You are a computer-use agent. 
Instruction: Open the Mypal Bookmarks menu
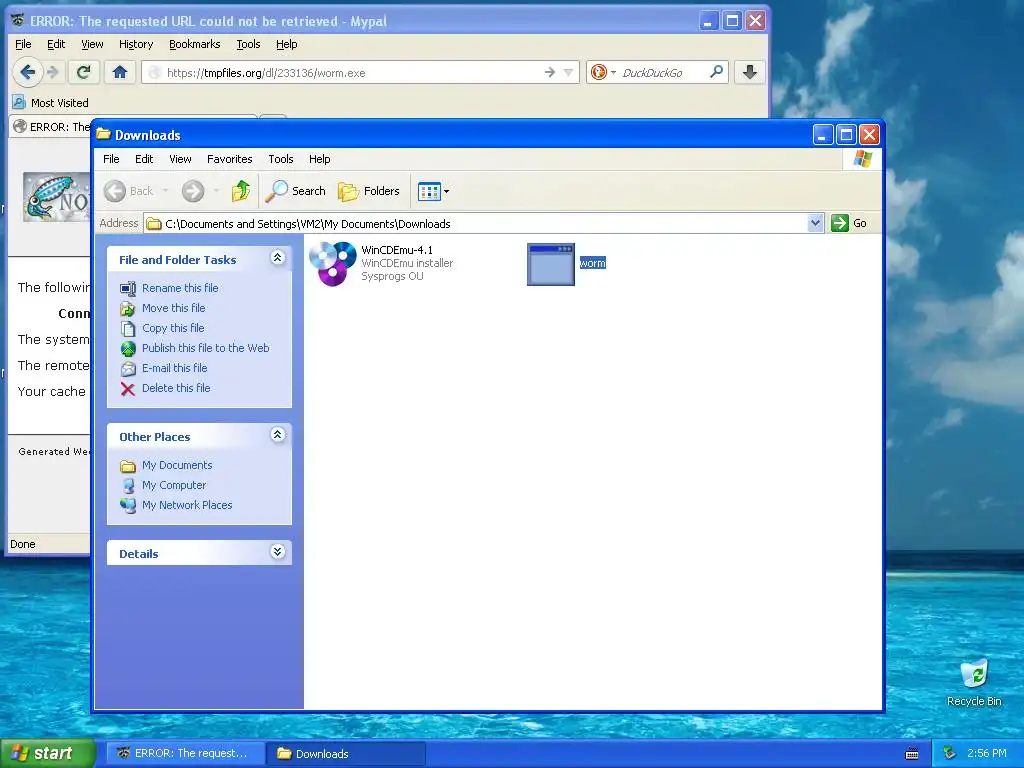point(195,44)
